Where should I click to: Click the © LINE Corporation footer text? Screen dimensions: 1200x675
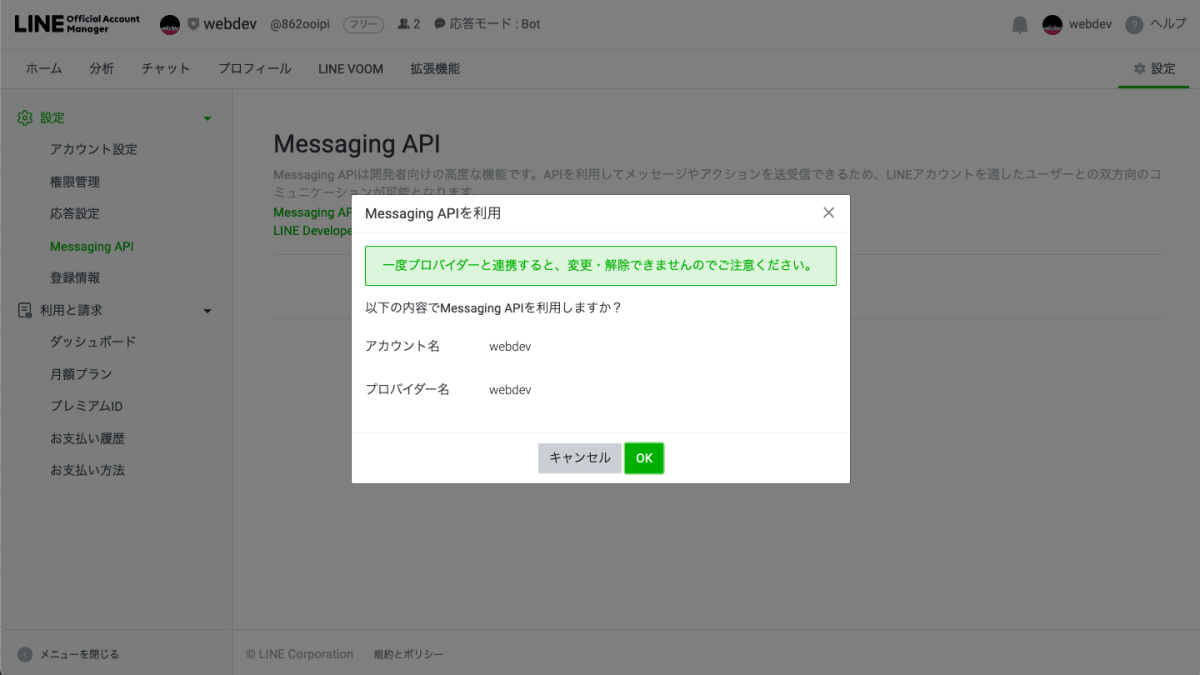coord(300,654)
